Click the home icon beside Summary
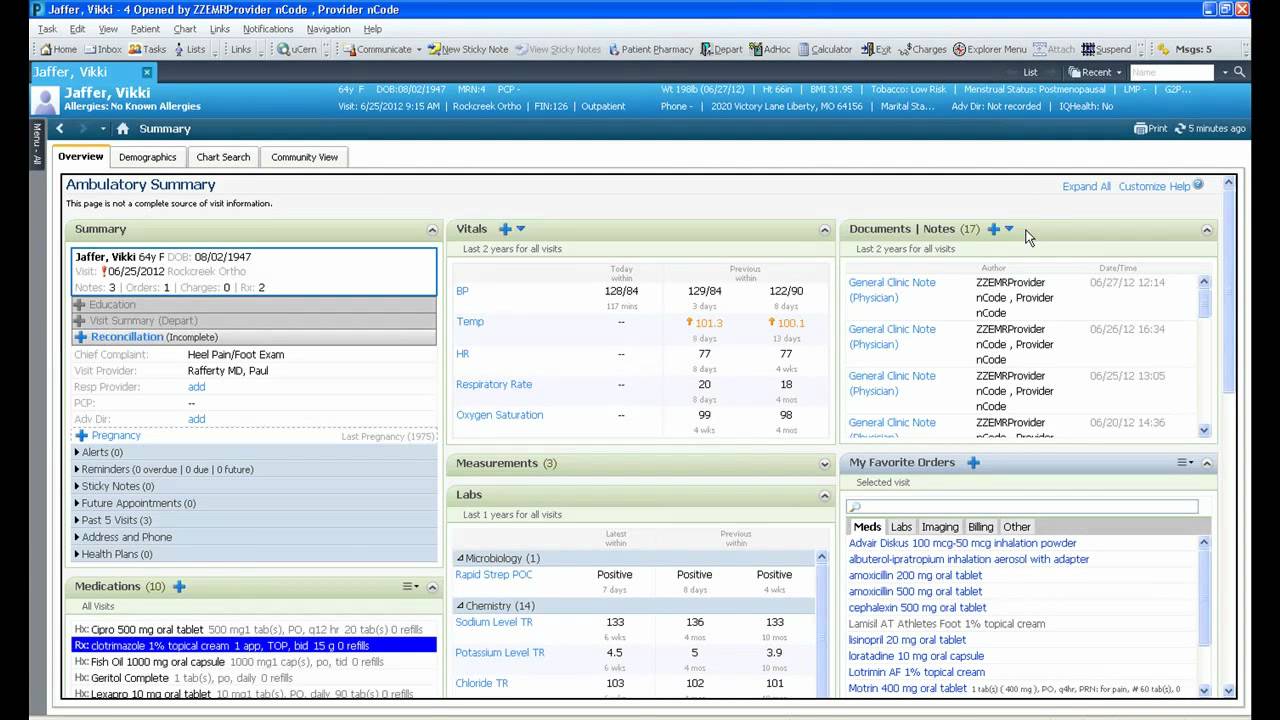 [x=122, y=129]
